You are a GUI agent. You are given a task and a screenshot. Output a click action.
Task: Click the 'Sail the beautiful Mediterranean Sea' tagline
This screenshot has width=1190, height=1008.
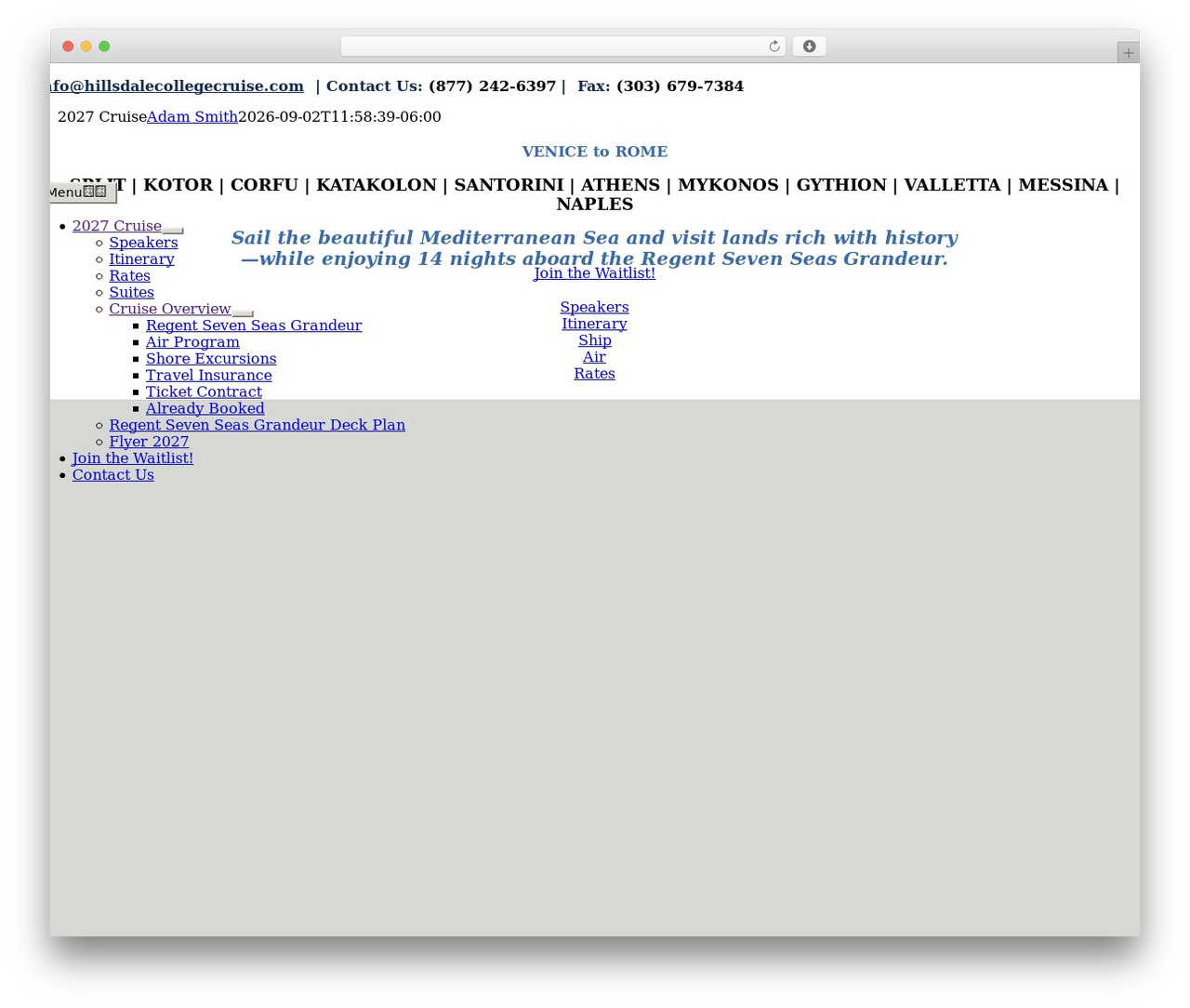(595, 248)
